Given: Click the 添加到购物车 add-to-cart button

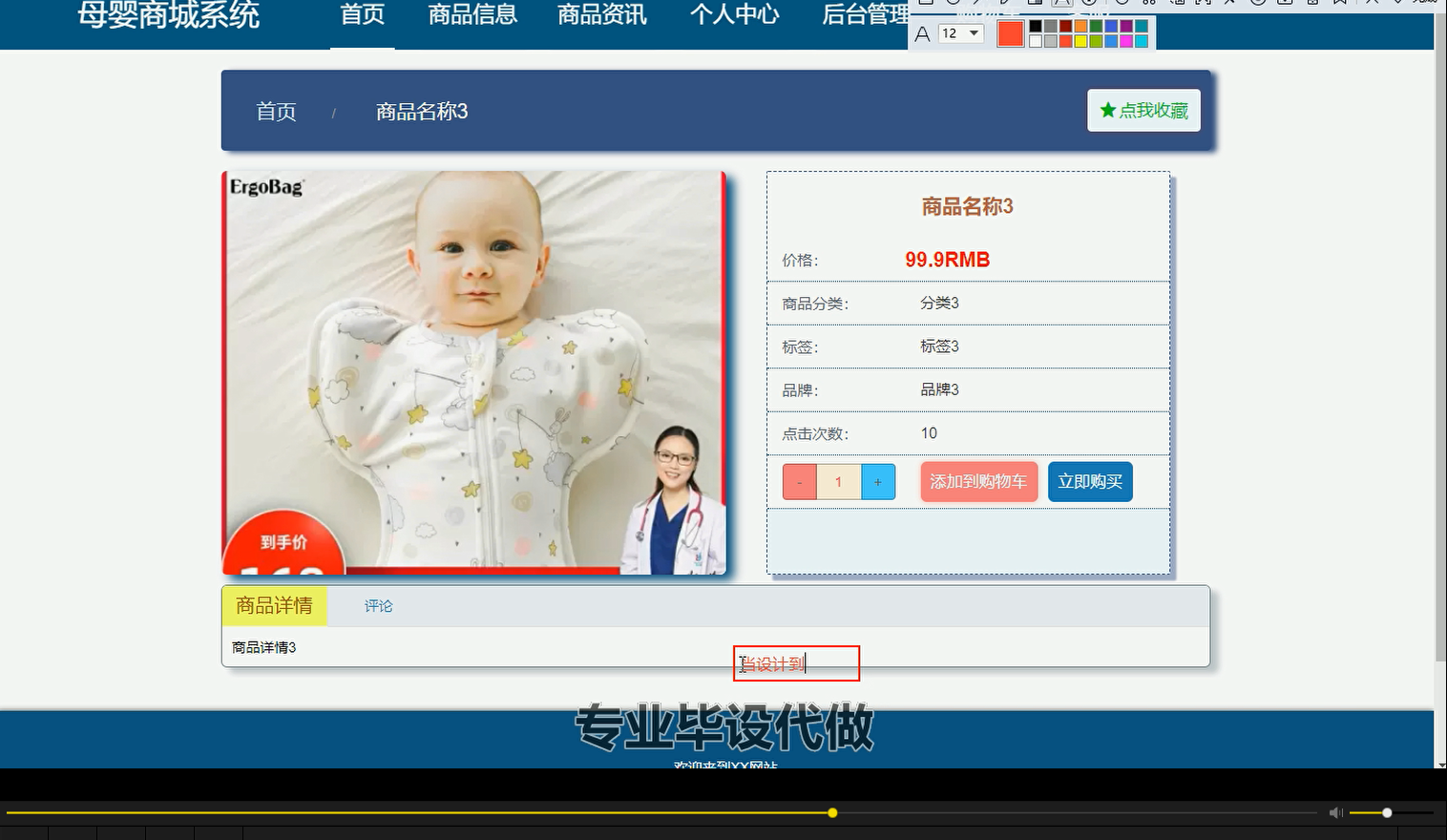Looking at the screenshot, I should 977,481.
